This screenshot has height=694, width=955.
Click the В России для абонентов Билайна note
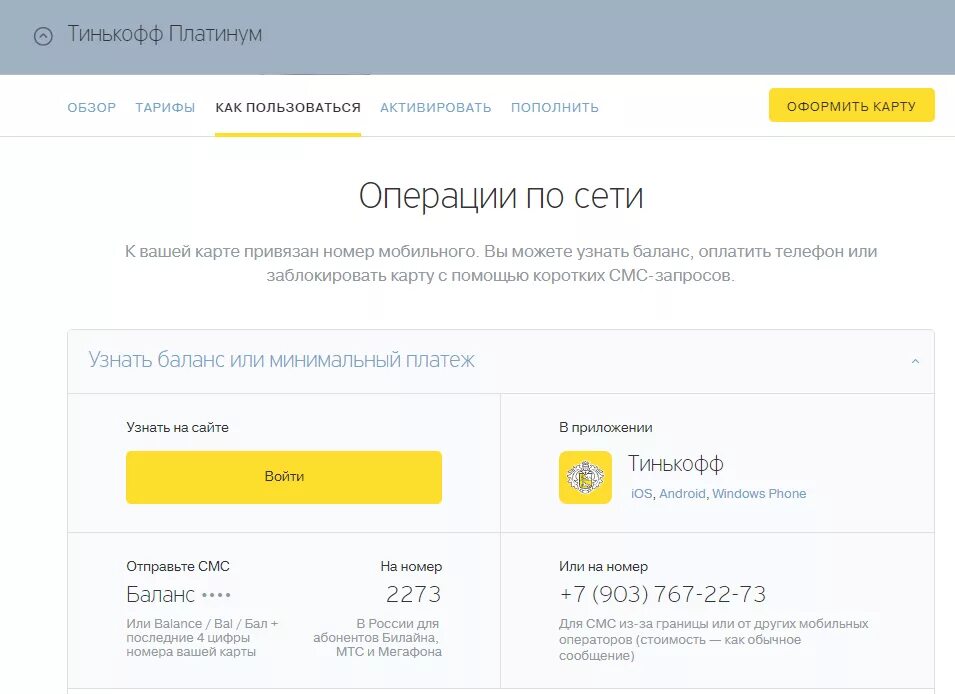click(378, 638)
